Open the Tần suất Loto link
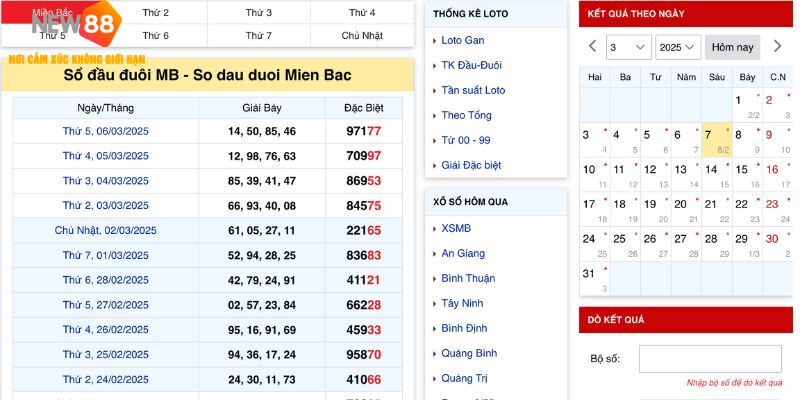 pos(473,90)
